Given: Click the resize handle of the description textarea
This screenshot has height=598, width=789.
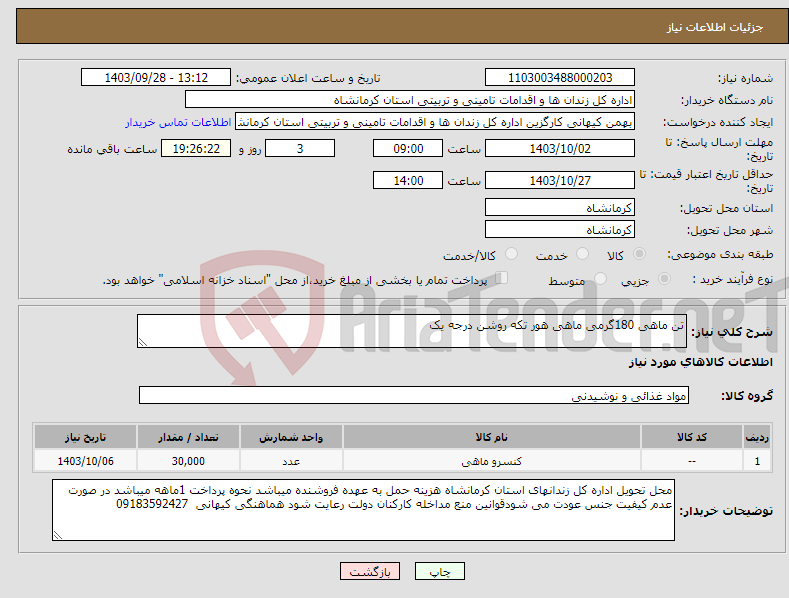Looking at the screenshot, I should [x=143, y=343].
